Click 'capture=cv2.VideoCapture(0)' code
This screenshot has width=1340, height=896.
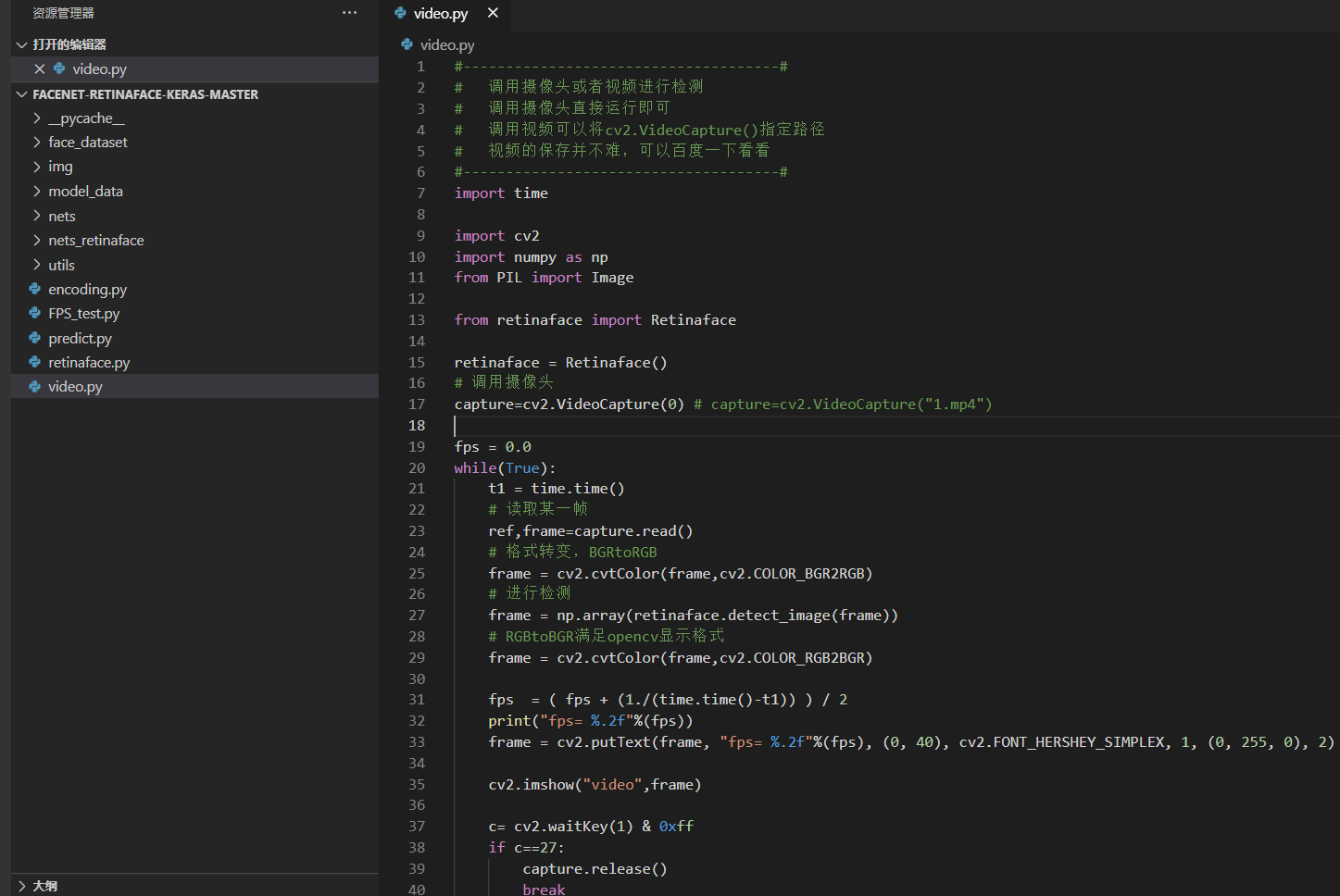click(x=570, y=404)
